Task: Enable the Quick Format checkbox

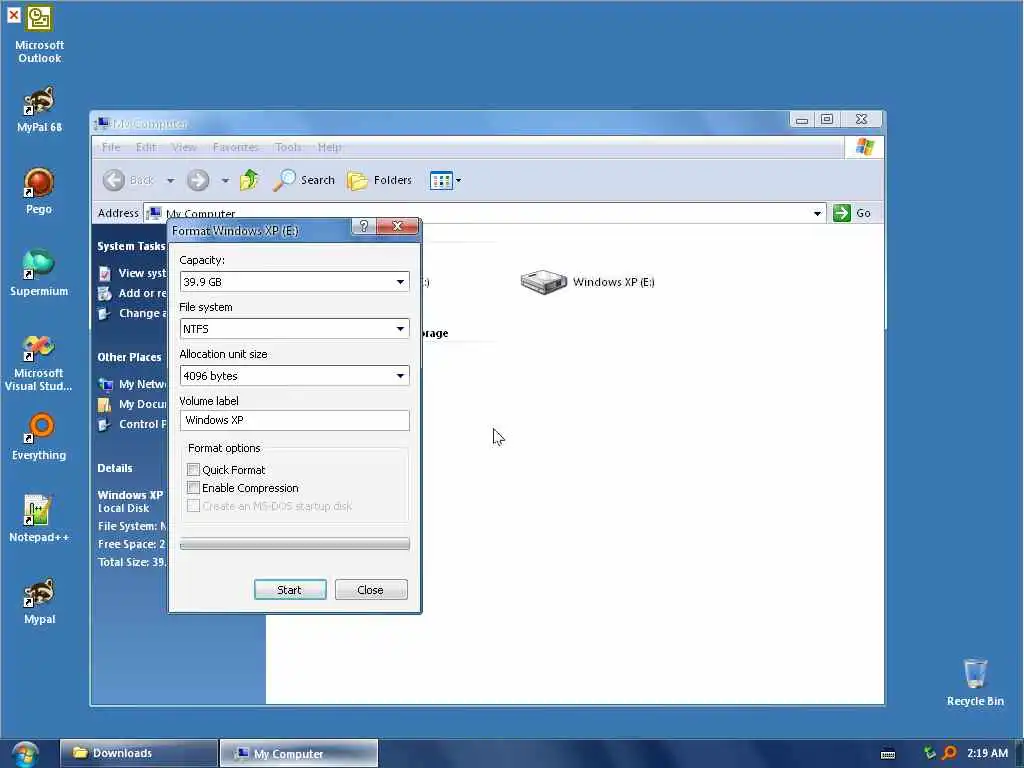Action: coord(193,470)
